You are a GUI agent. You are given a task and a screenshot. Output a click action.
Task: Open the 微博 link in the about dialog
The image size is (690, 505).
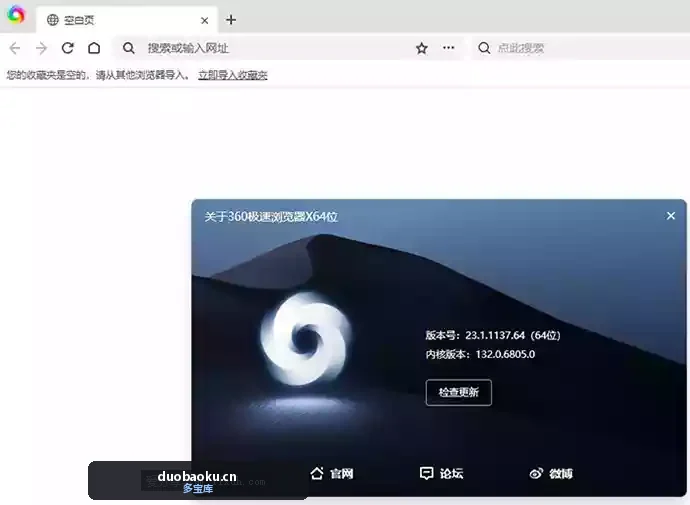click(x=551, y=473)
